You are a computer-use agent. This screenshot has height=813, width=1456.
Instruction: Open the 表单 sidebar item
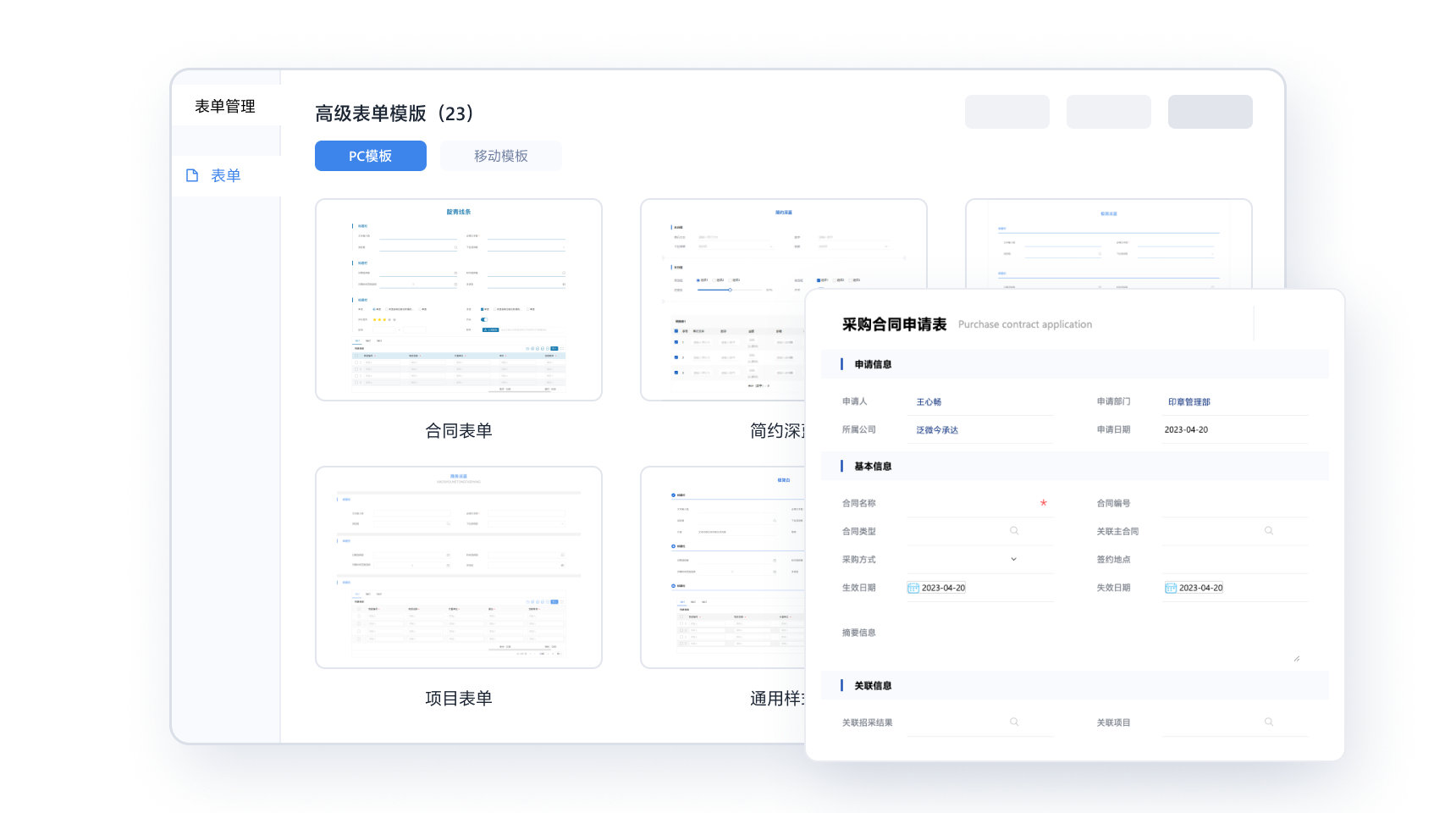tap(226, 176)
